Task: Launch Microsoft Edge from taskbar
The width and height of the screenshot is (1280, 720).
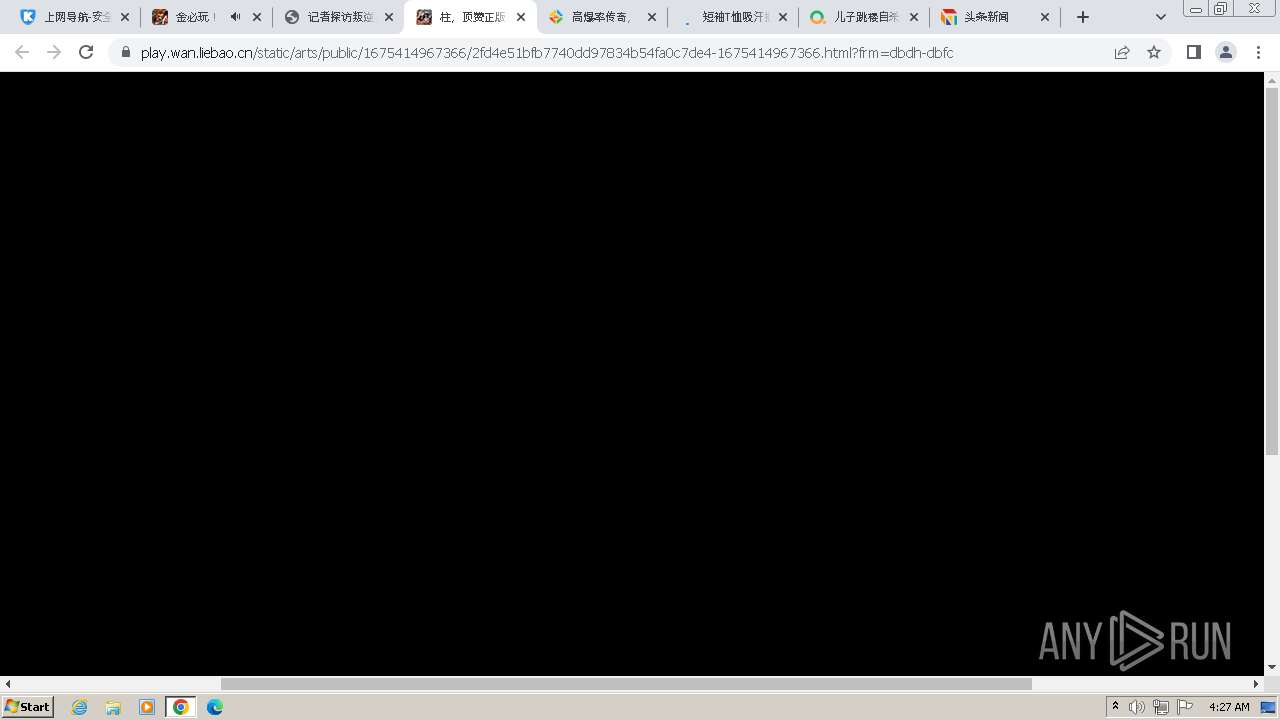Action: [215, 707]
